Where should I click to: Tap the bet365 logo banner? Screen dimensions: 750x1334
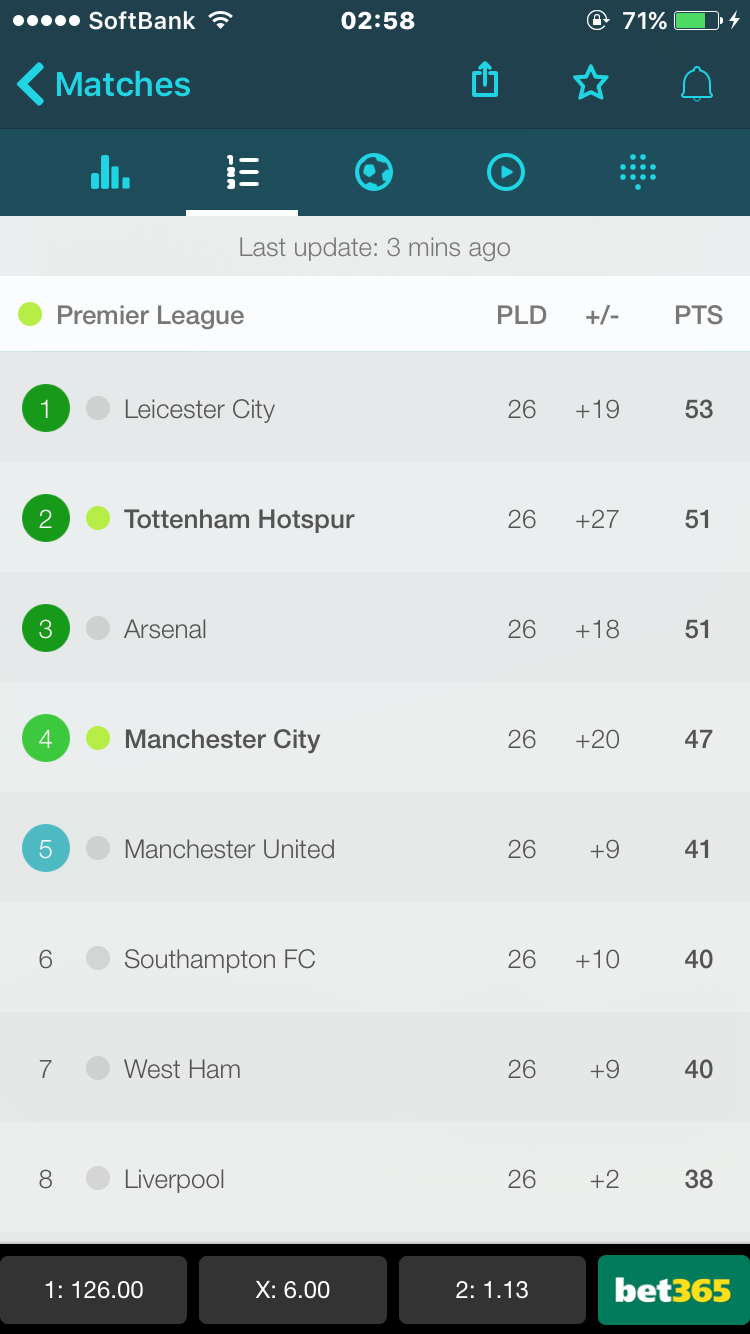pyautogui.click(x=673, y=1290)
